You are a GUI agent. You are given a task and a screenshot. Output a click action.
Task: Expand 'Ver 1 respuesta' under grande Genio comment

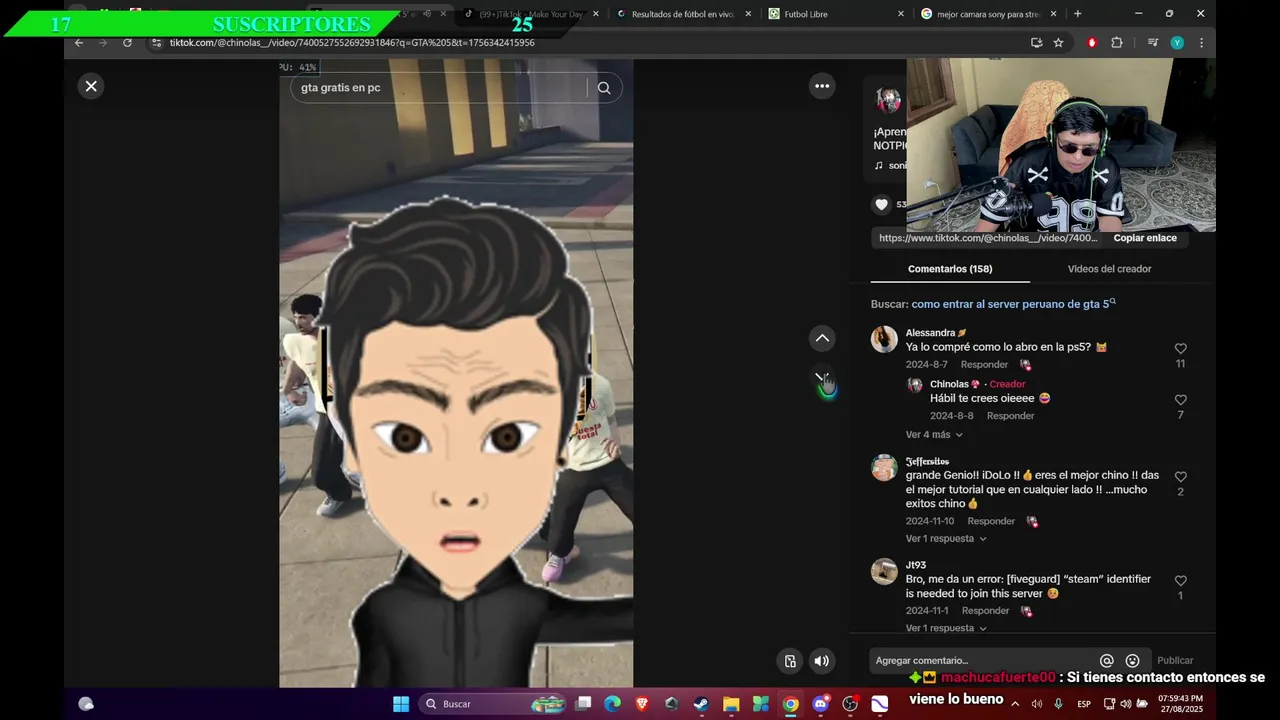tap(946, 539)
